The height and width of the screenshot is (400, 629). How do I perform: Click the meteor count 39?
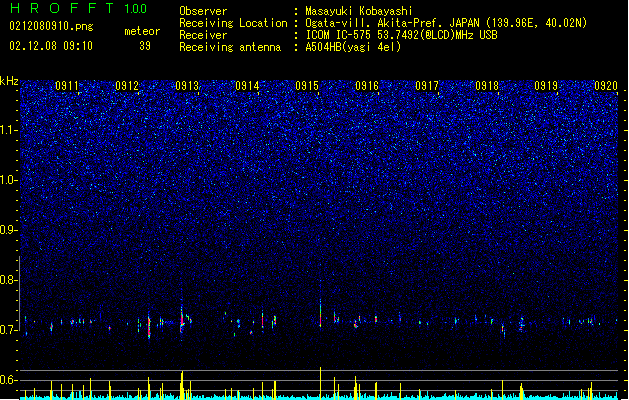coord(145,46)
